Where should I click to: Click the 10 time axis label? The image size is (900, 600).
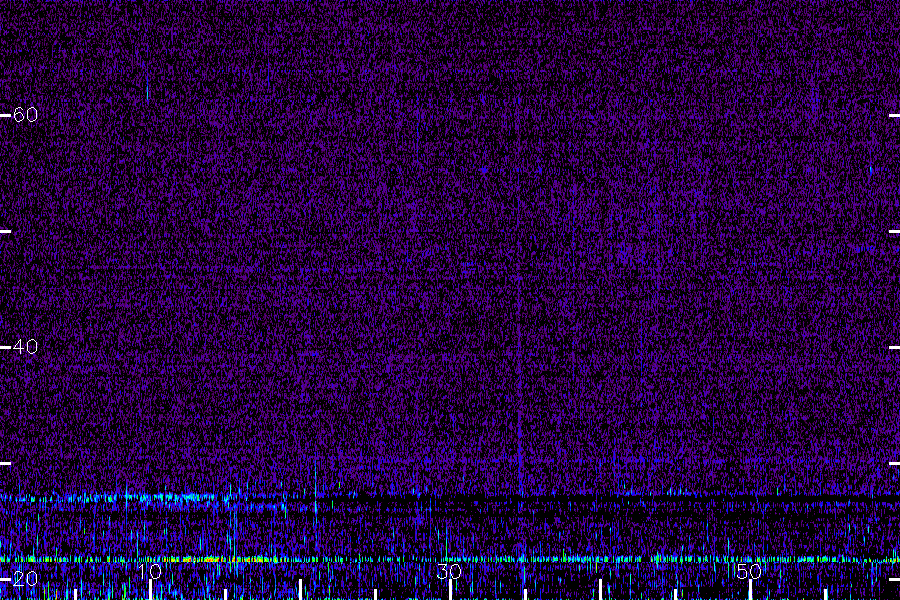coord(150,571)
